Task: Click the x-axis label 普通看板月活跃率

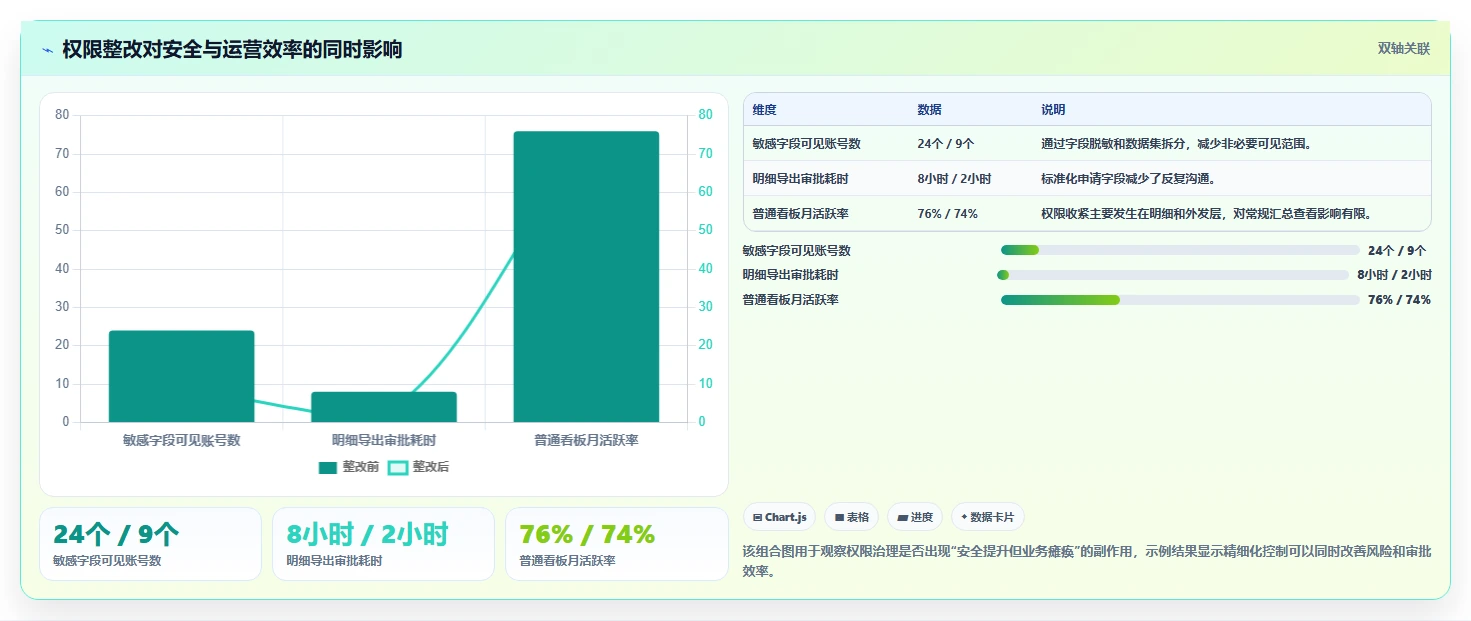Action: pyautogui.click(x=586, y=440)
